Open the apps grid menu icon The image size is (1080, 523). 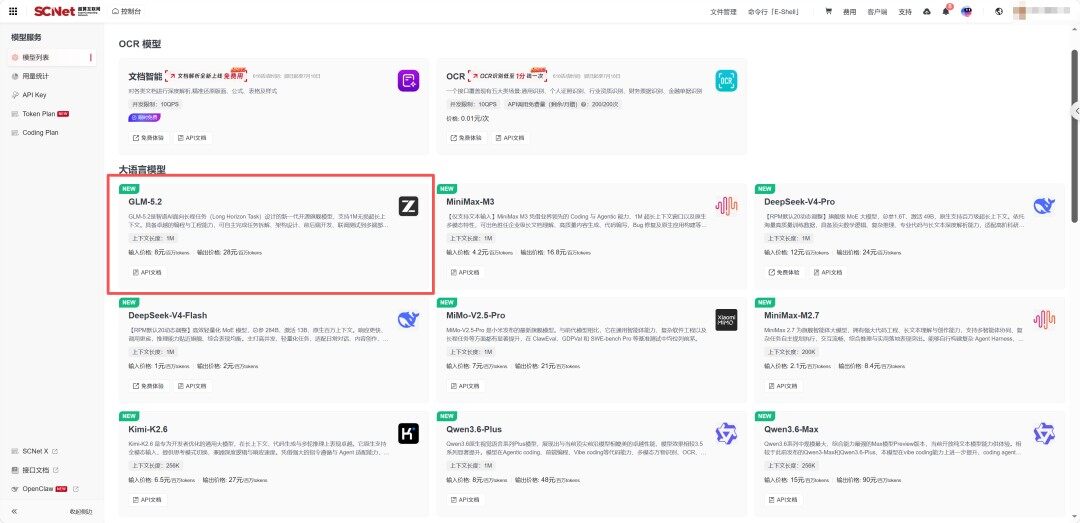click(13, 11)
